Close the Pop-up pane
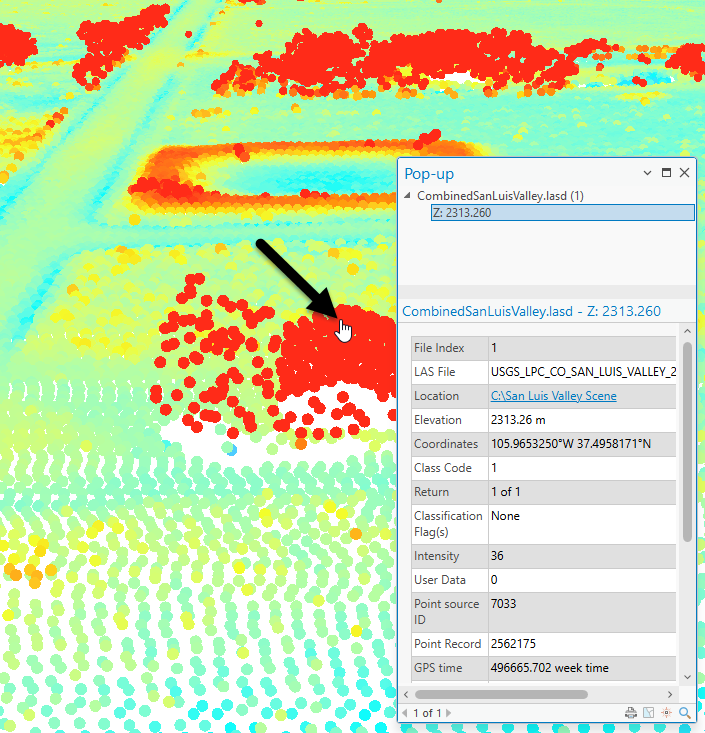The width and height of the screenshot is (705, 733). pyautogui.click(x=685, y=173)
